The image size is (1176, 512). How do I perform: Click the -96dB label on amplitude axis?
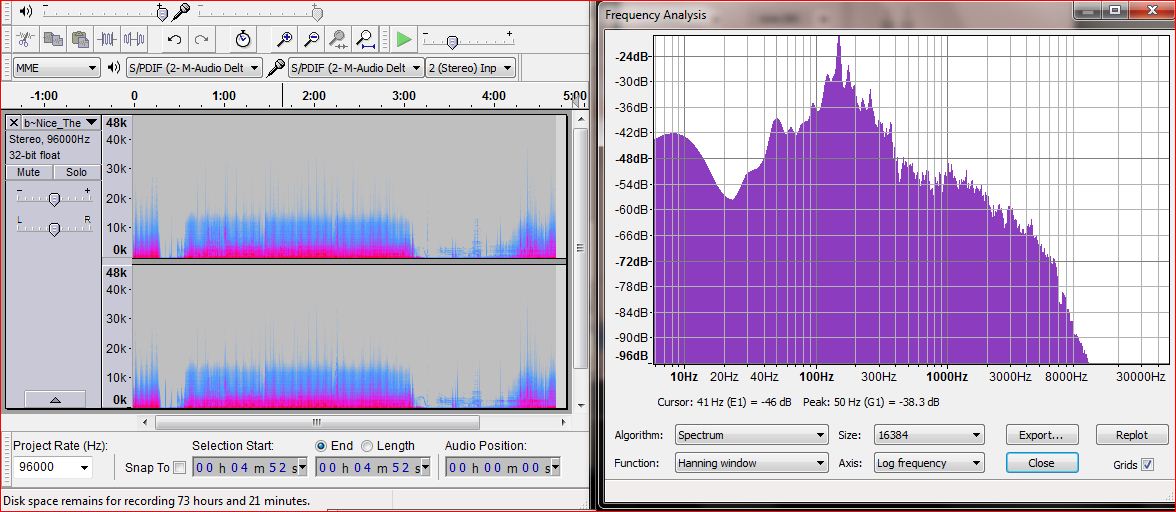coord(633,355)
